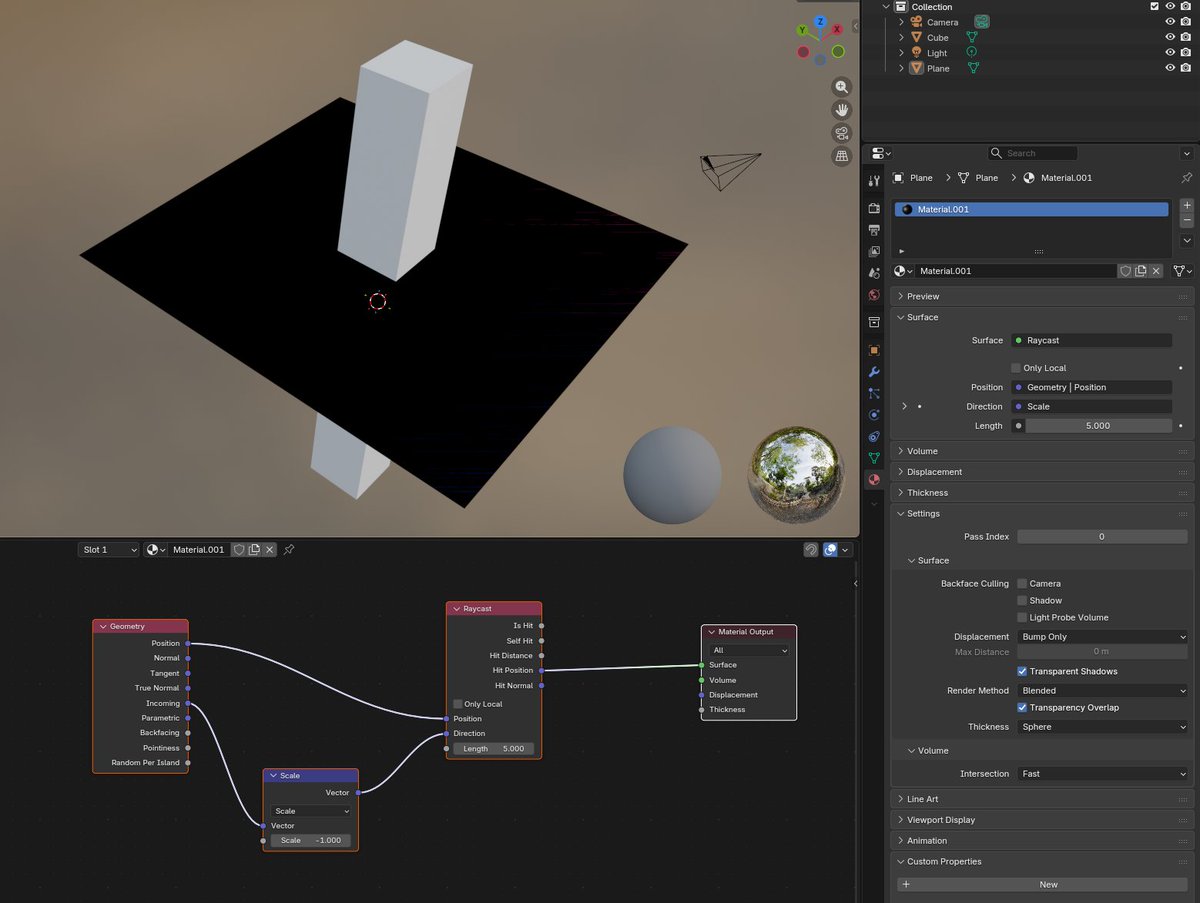Open the View Layer properties tab
Image resolution: width=1200 pixels, height=903 pixels.
coord(874,252)
